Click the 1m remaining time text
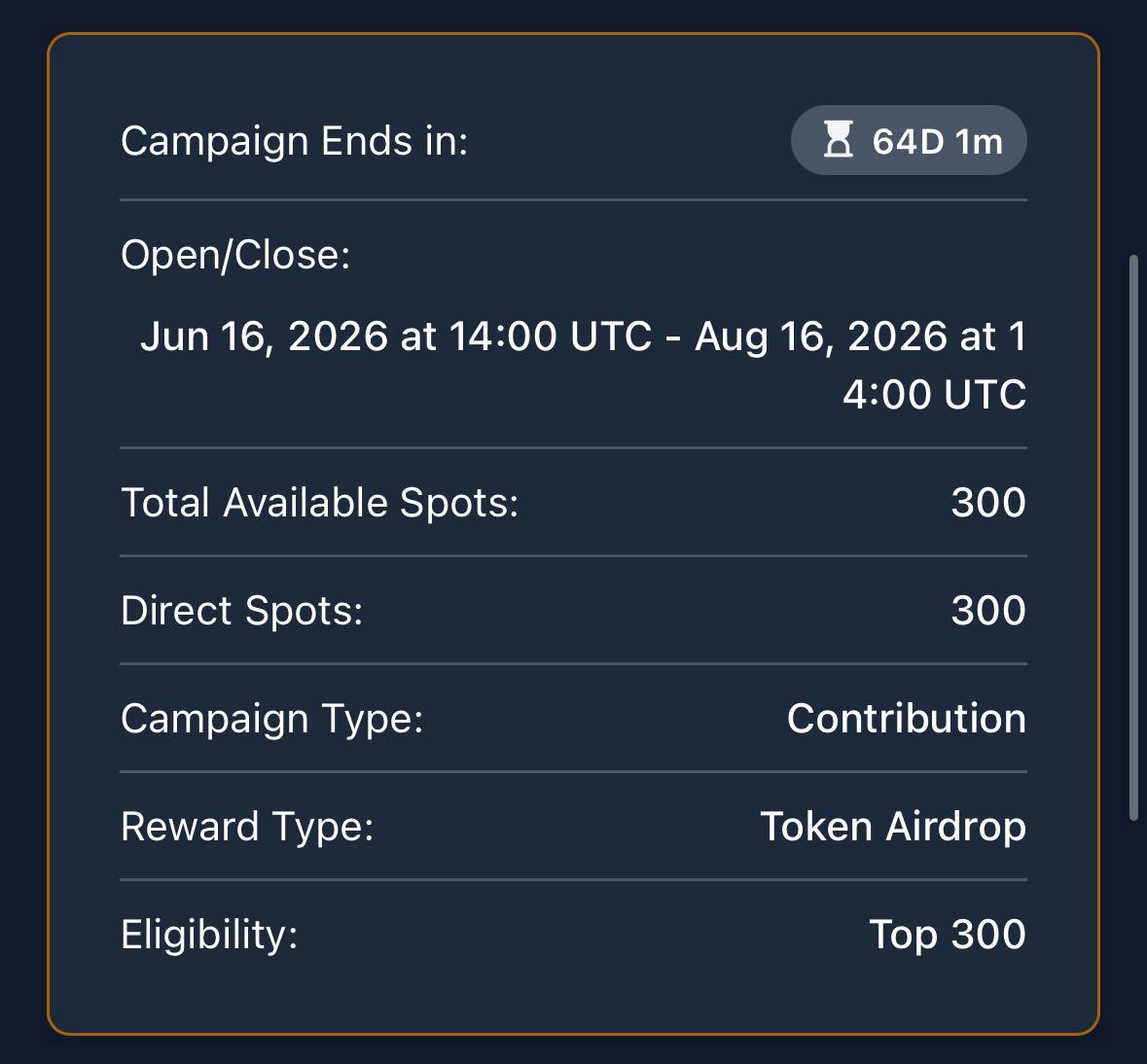The width and height of the screenshot is (1147, 1064). (979, 140)
